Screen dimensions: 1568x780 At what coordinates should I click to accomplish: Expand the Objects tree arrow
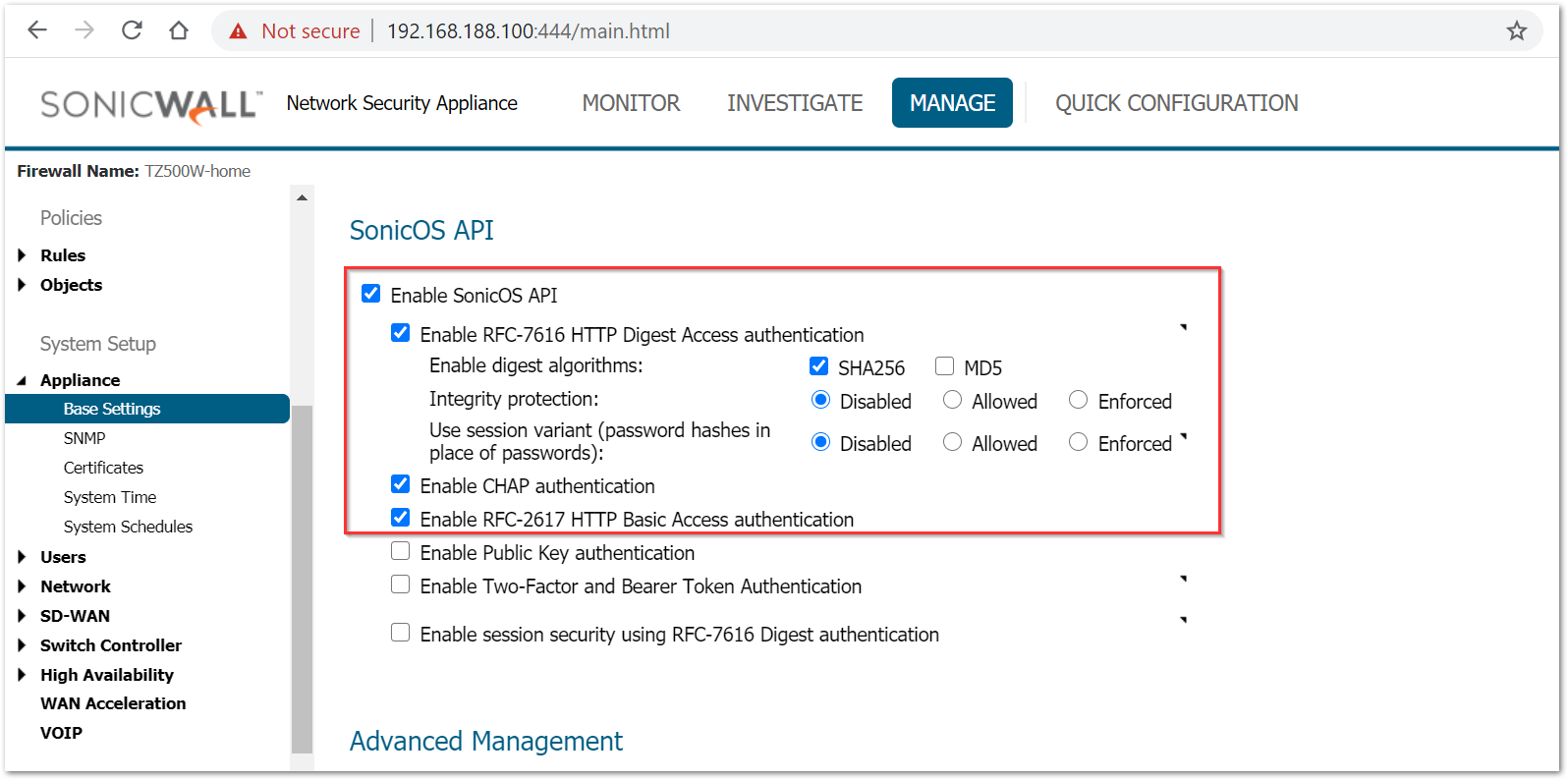click(x=22, y=285)
